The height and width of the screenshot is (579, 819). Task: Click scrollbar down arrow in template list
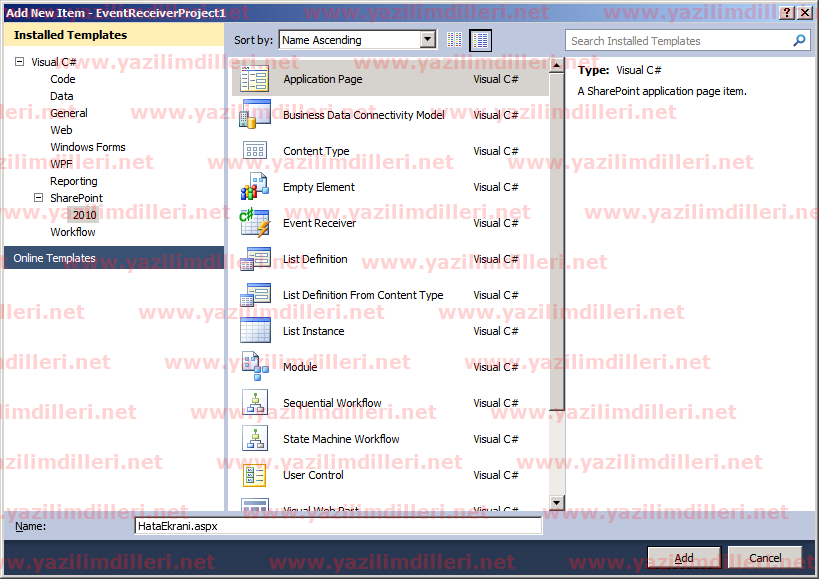556,503
